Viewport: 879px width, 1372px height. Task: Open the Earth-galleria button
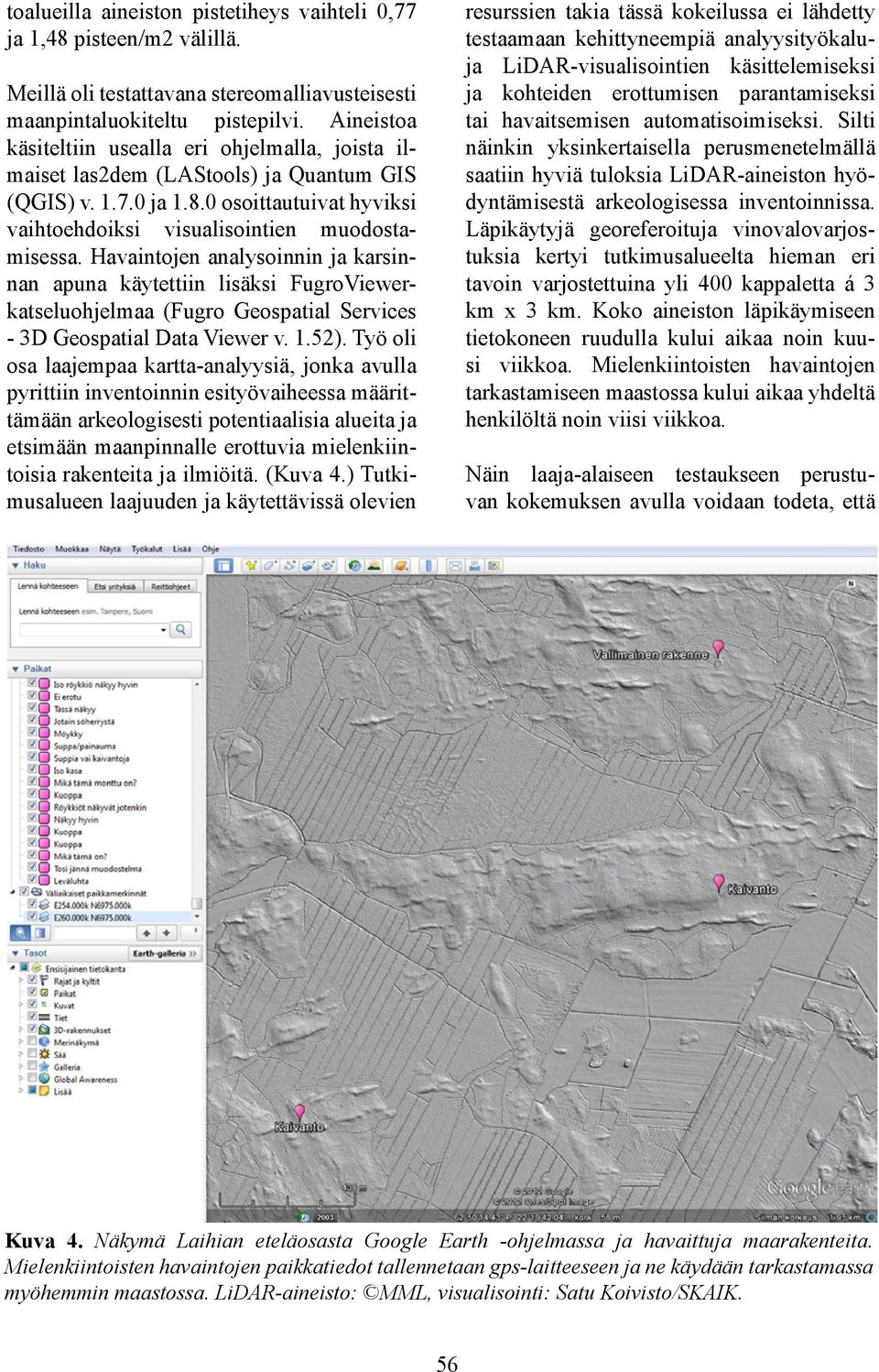[x=165, y=953]
